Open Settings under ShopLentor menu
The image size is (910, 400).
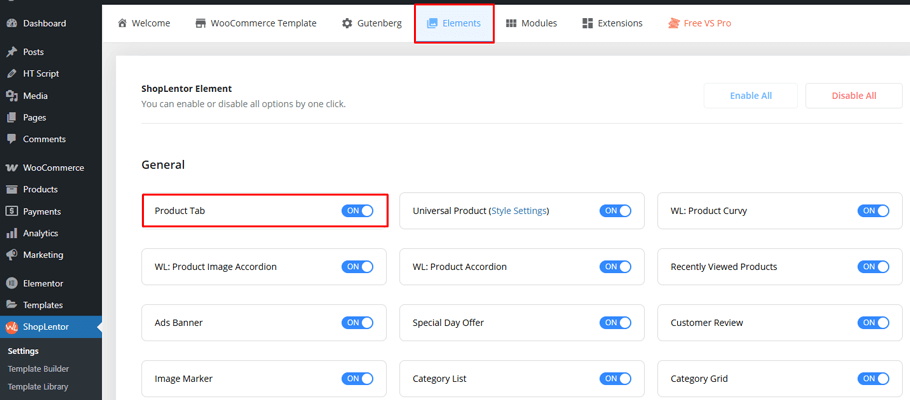(23, 351)
